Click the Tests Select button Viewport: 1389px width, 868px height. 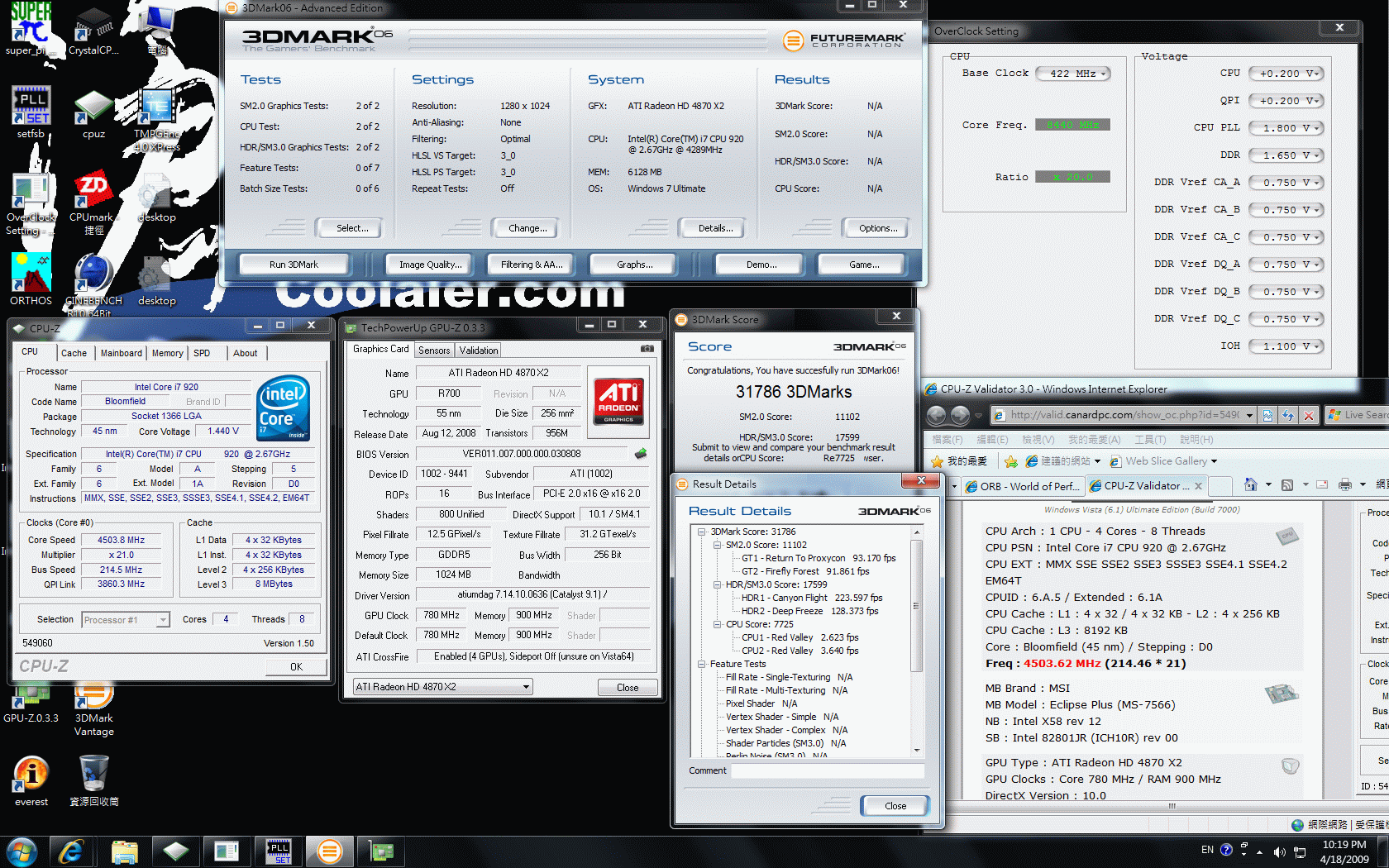(x=352, y=228)
